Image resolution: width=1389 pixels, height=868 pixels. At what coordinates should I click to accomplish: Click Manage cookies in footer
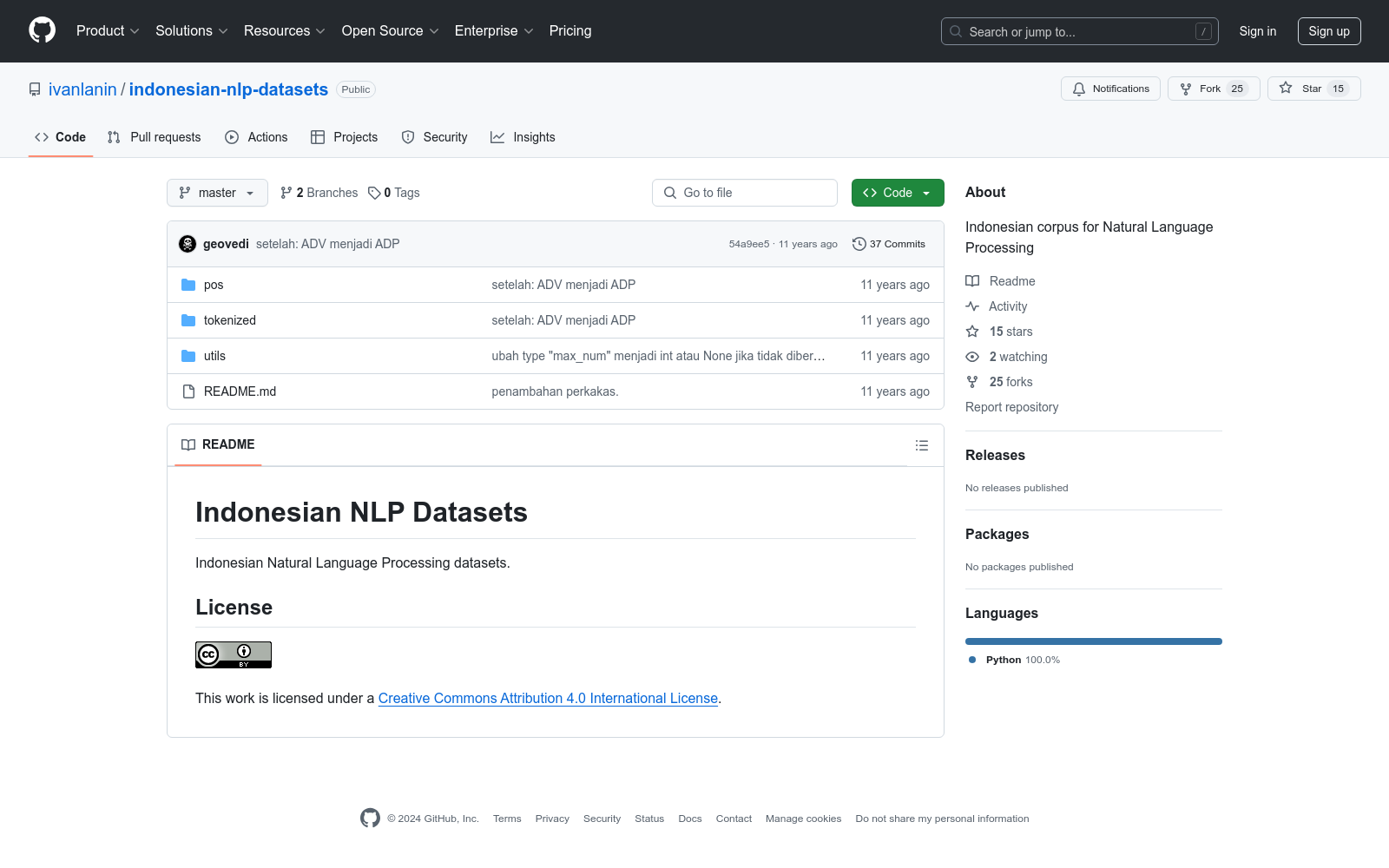pyautogui.click(x=803, y=819)
